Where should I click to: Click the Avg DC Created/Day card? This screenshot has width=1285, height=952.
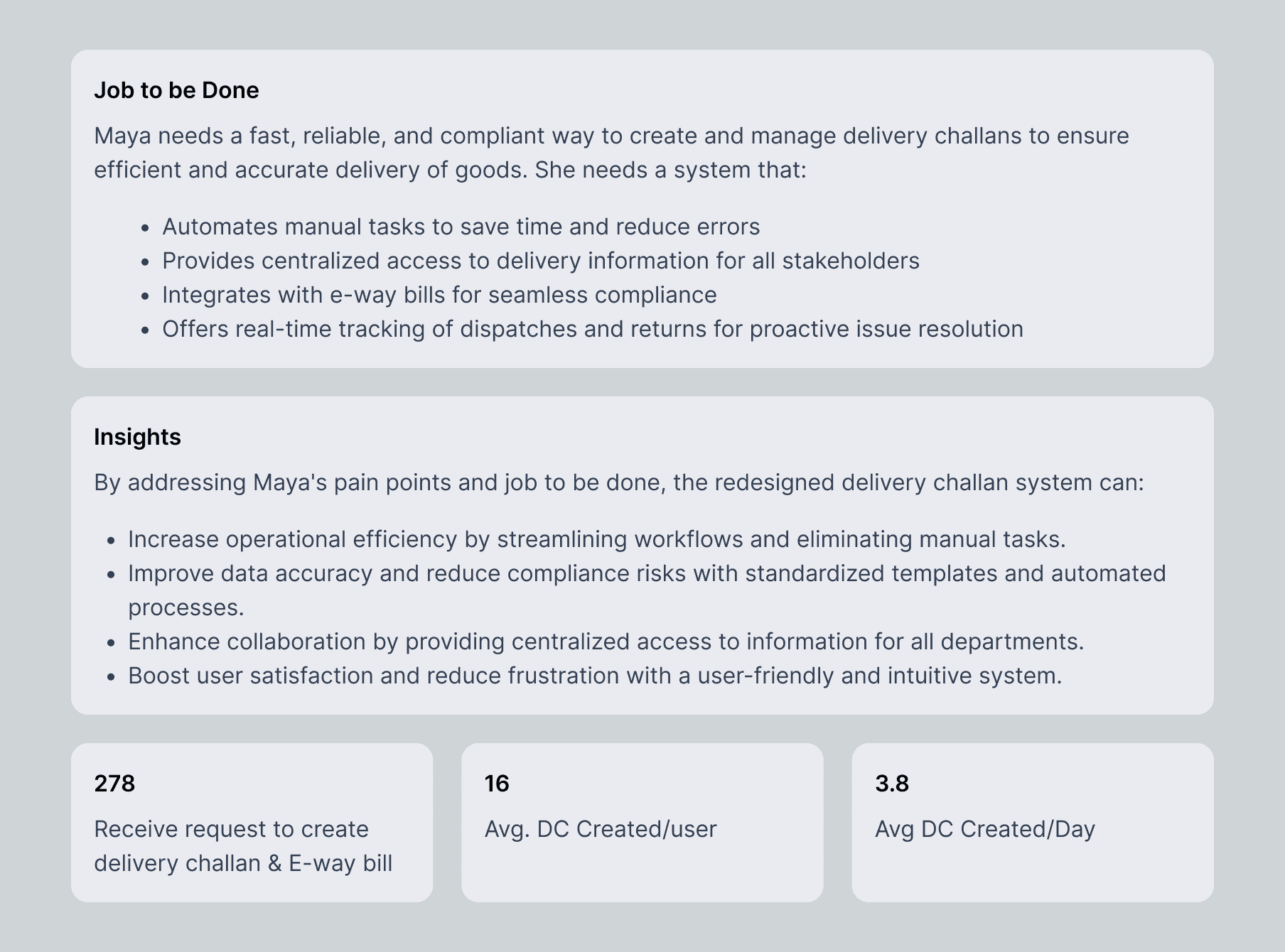[1033, 823]
